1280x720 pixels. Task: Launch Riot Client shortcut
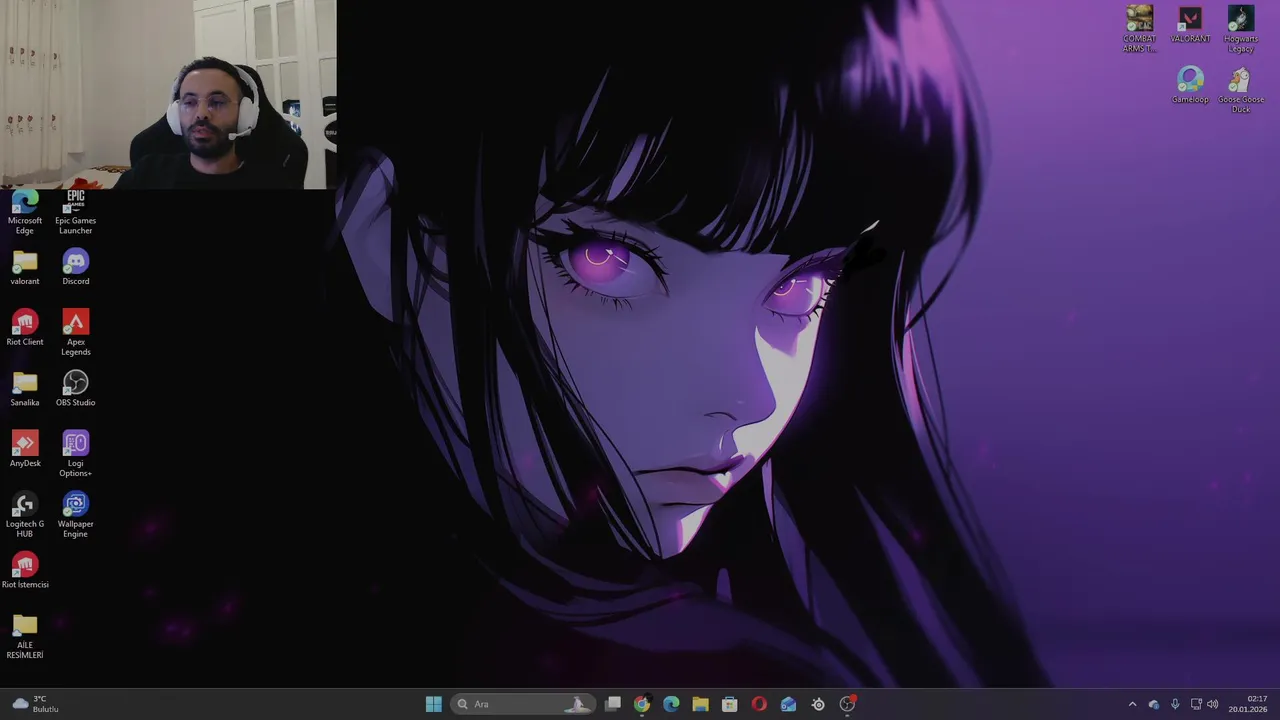(x=25, y=328)
